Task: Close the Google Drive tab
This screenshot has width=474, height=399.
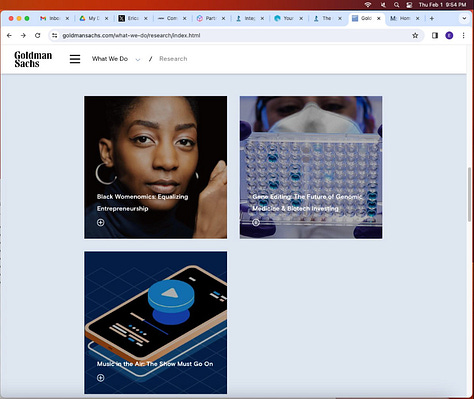Action: click(x=106, y=18)
